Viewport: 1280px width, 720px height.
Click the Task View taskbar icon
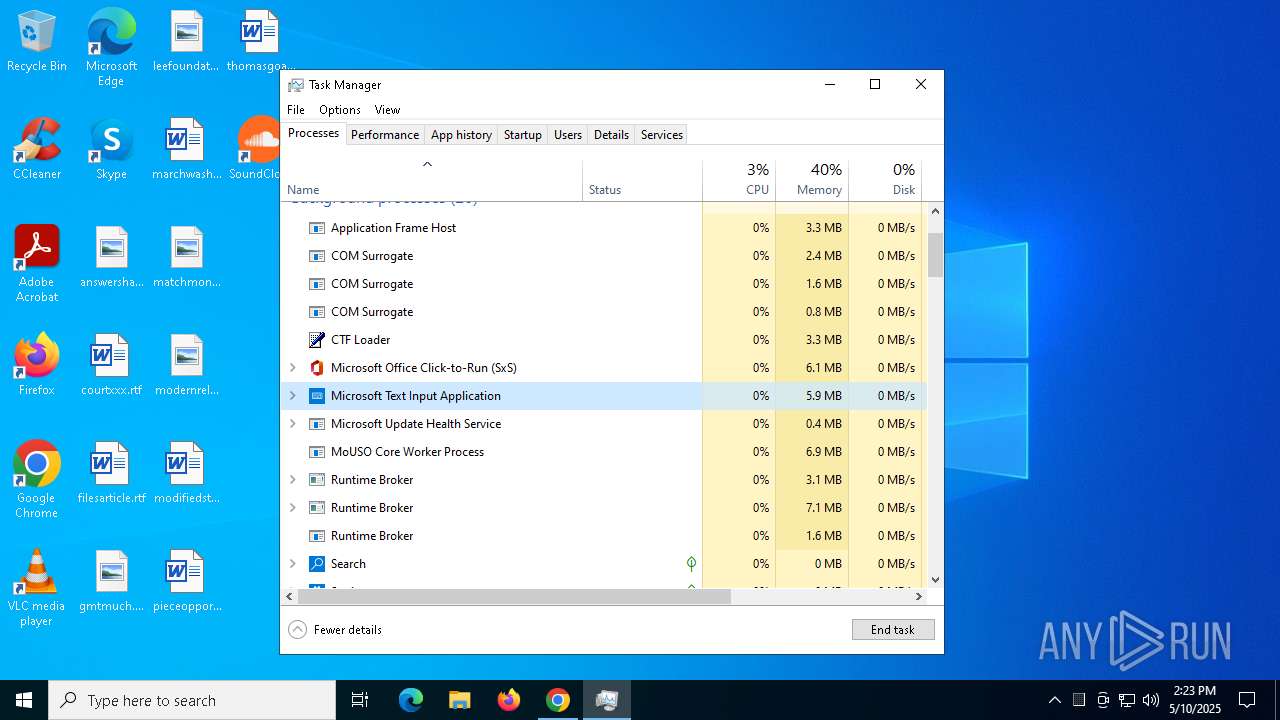pos(360,700)
